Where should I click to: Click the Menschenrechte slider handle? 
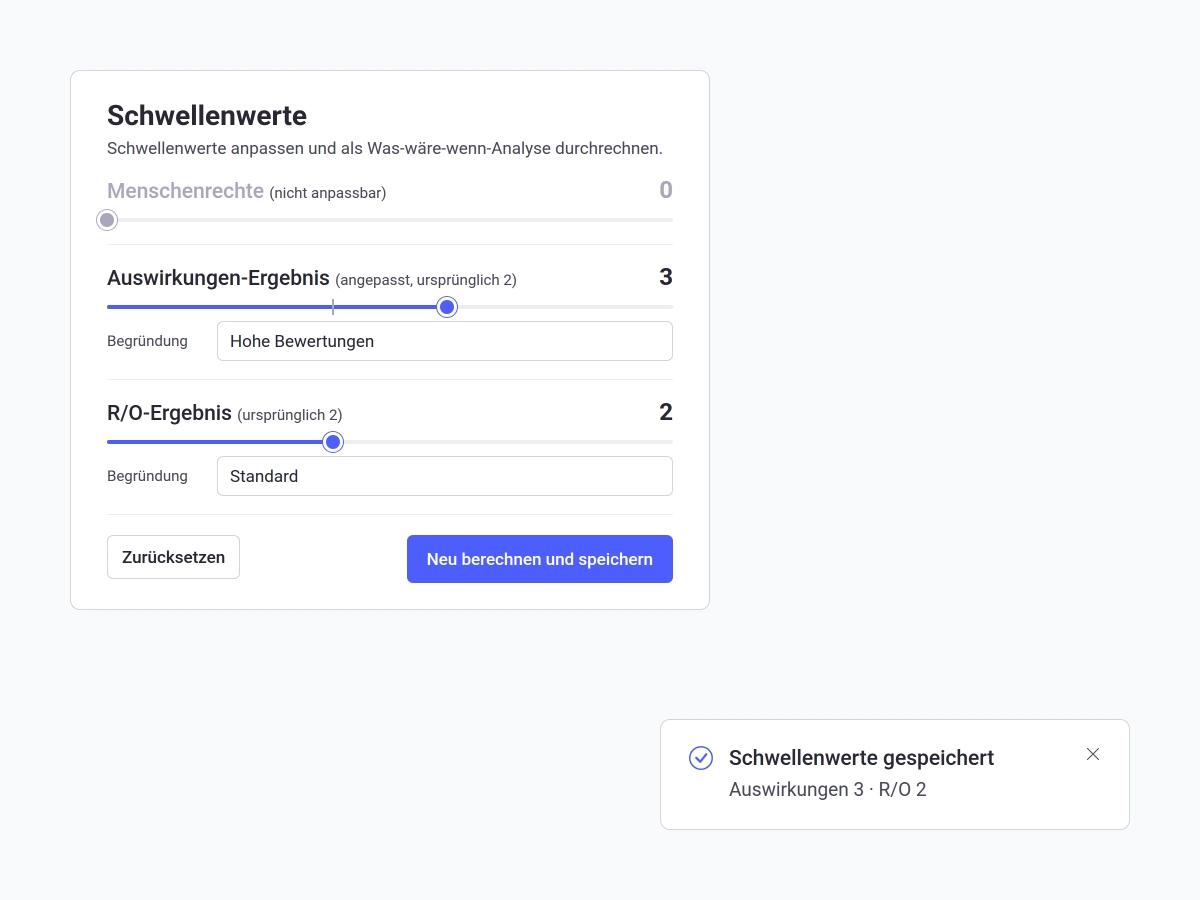[107, 220]
